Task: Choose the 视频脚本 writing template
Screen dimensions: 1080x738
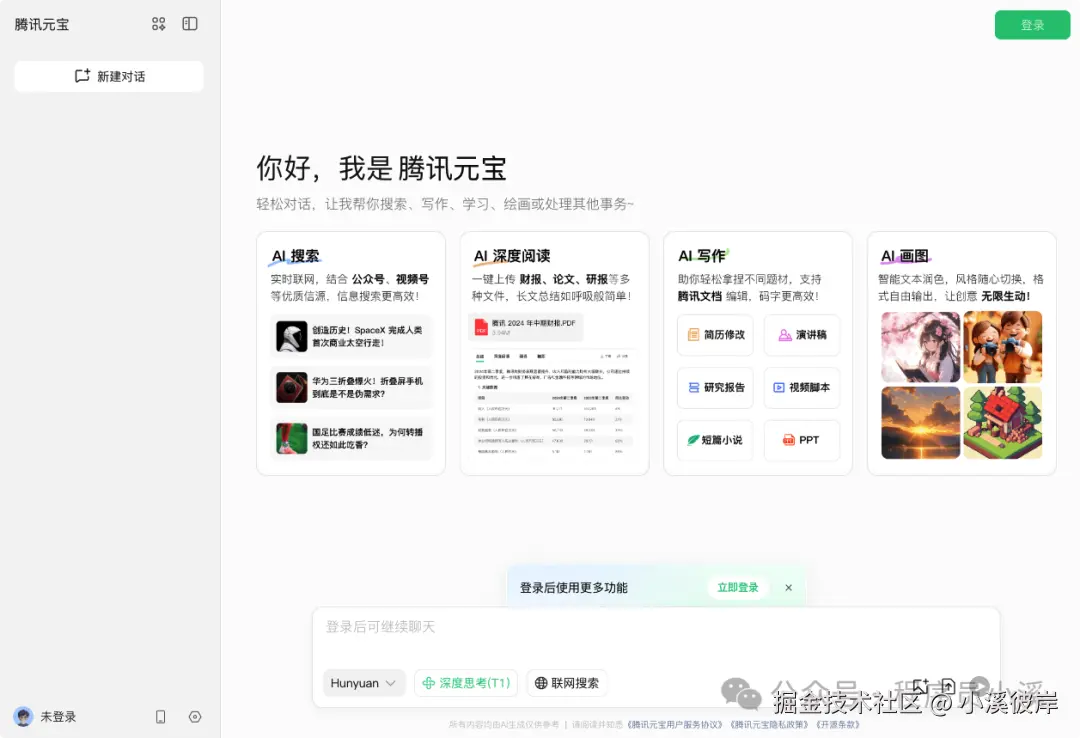Action: 802,387
